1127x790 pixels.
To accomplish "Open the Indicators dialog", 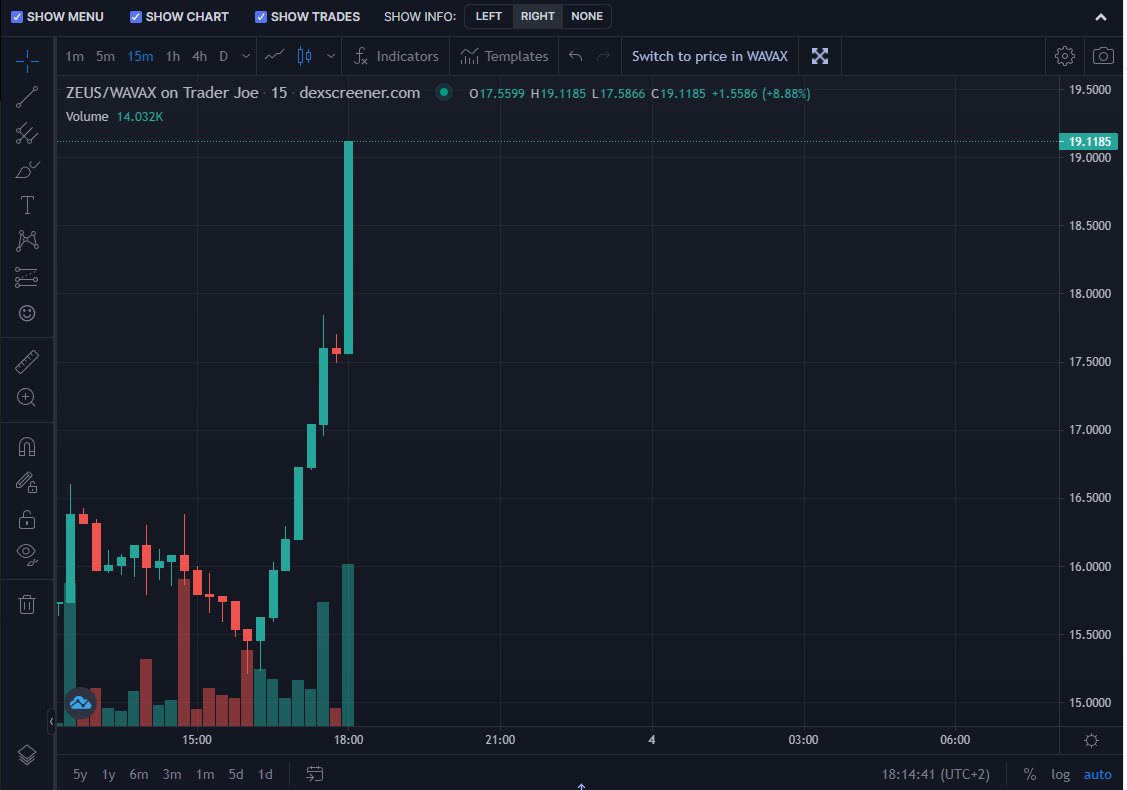I will tap(396, 56).
